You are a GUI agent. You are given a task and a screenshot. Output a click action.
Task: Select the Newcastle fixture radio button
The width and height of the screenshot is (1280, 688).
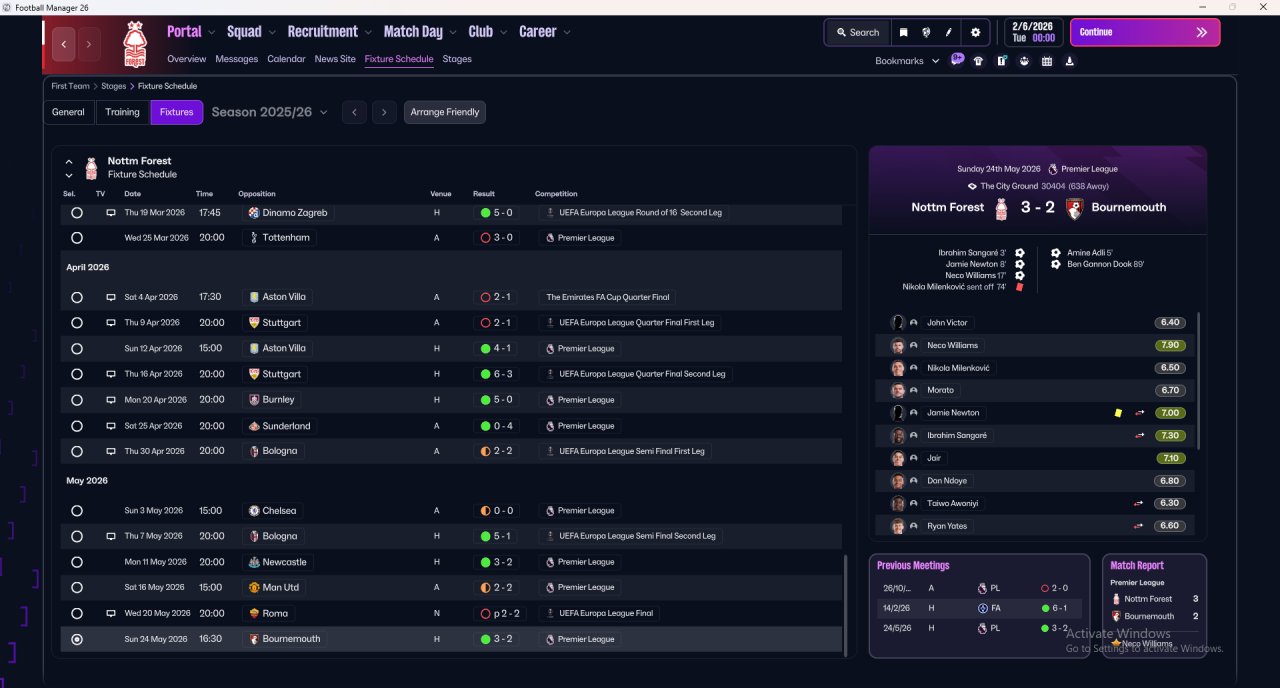point(77,562)
